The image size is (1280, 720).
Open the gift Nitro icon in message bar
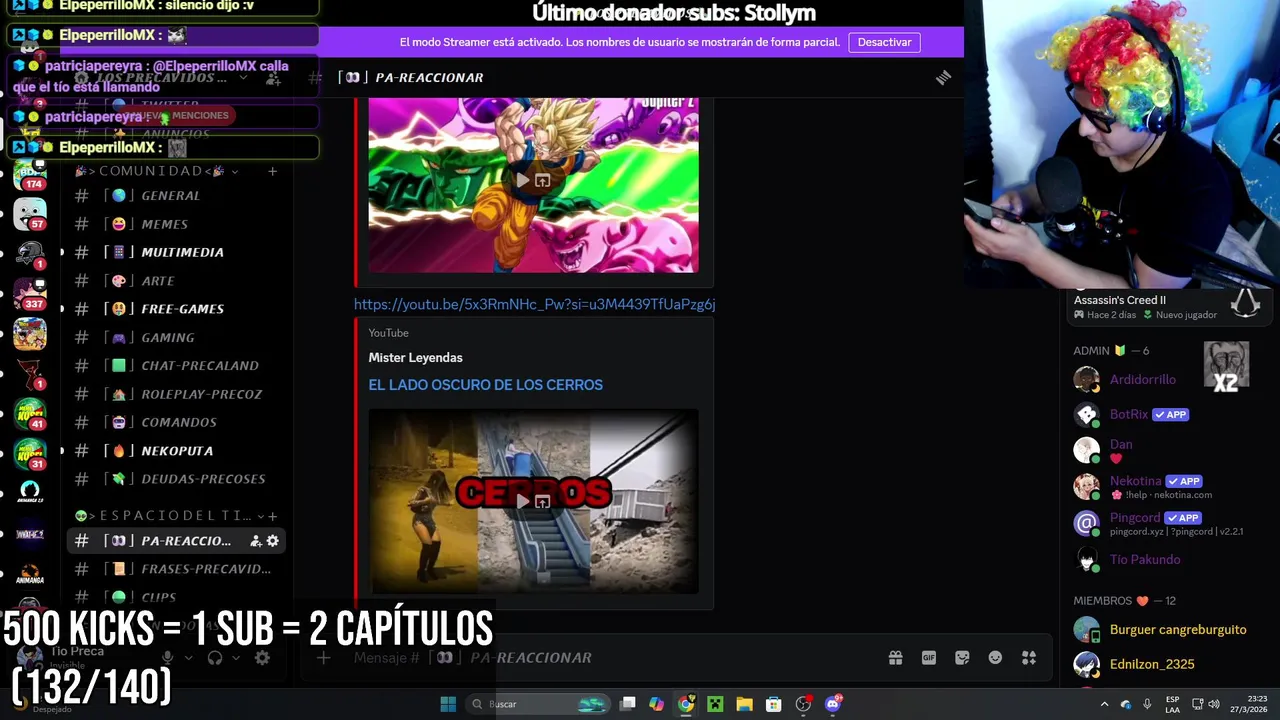pos(895,657)
